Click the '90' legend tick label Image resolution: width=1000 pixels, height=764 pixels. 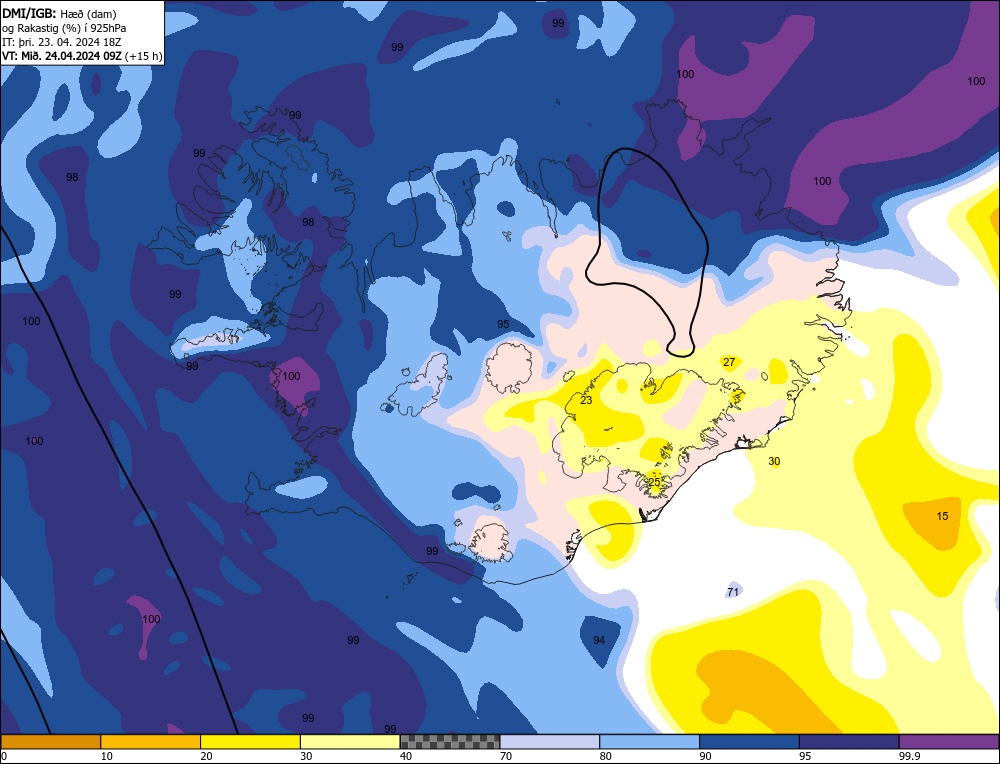(705, 756)
